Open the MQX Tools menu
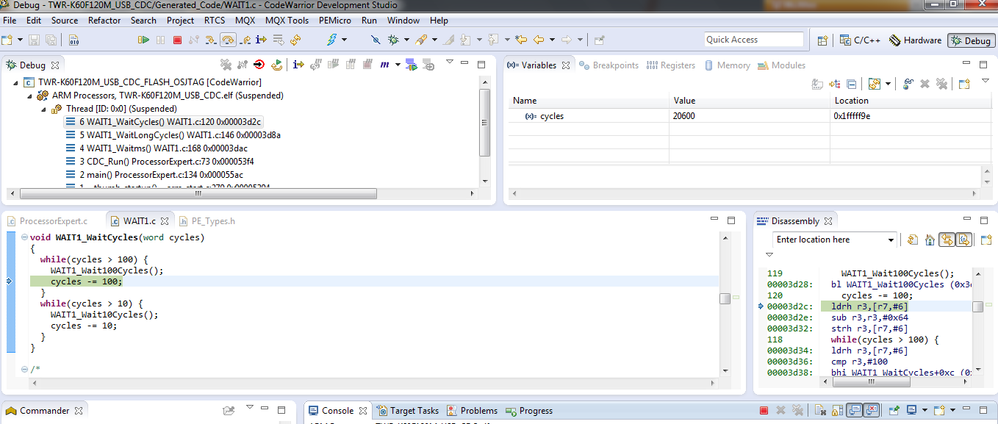 click(x=287, y=20)
